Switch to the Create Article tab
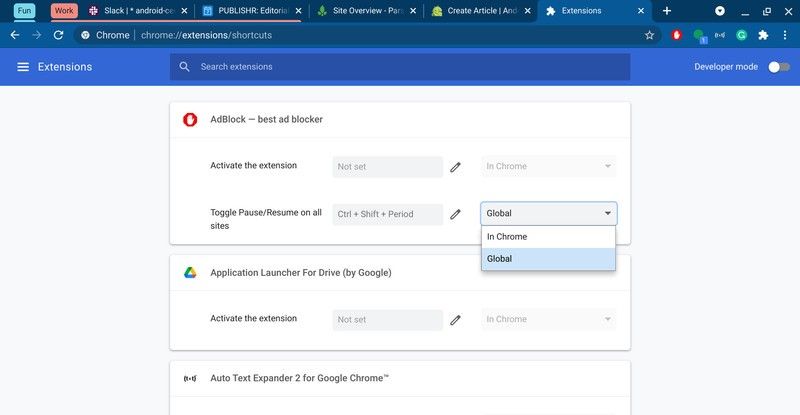Viewport: 800px width, 415px height. [x=480, y=11]
